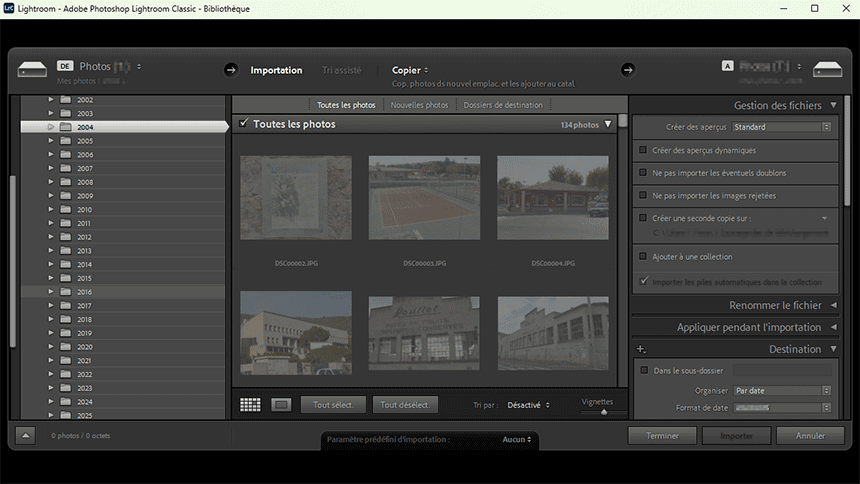
Task: Select the Roullet building photo thumbnail
Action: (424, 333)
